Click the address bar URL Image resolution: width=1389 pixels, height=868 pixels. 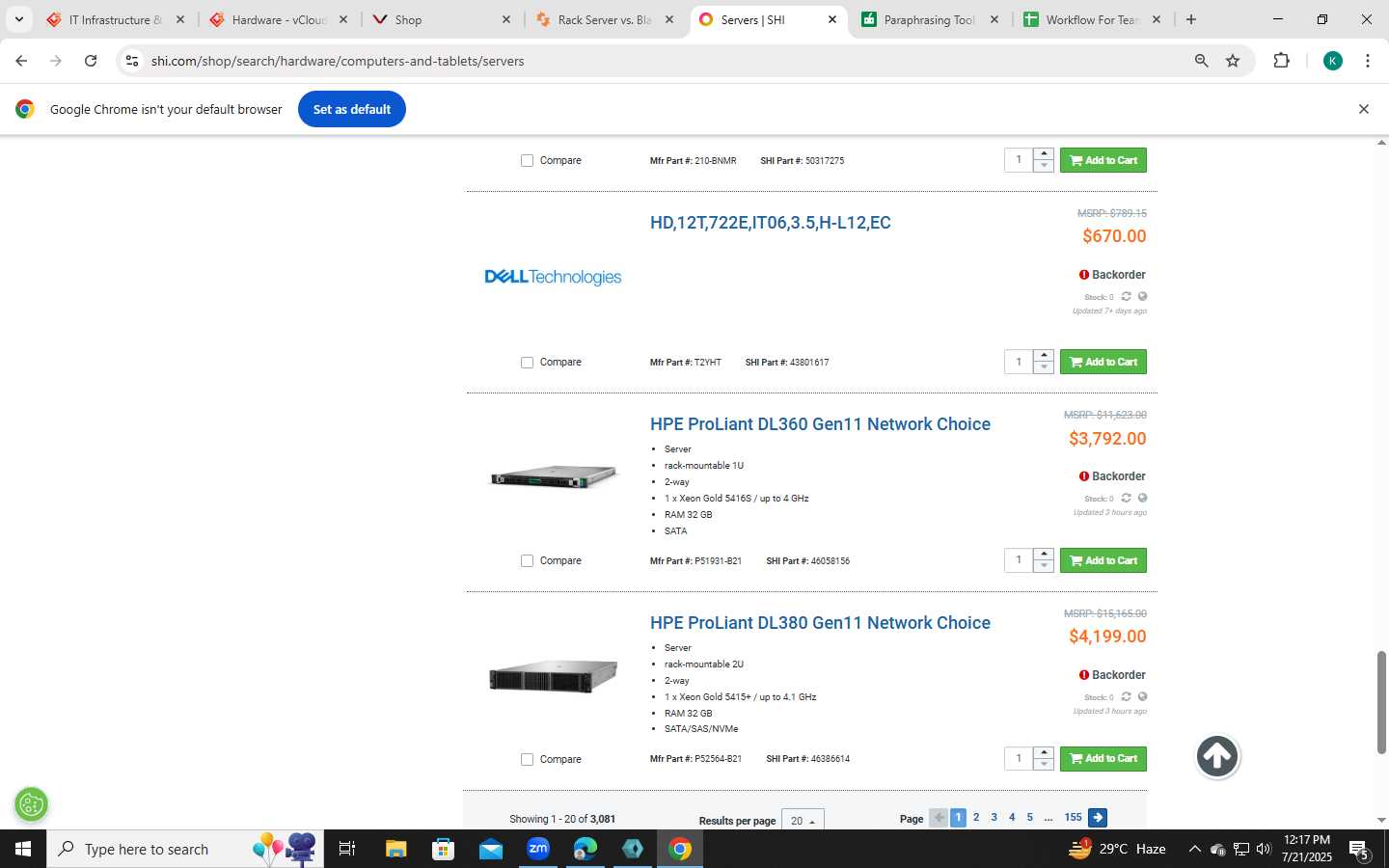click(338, 61)
